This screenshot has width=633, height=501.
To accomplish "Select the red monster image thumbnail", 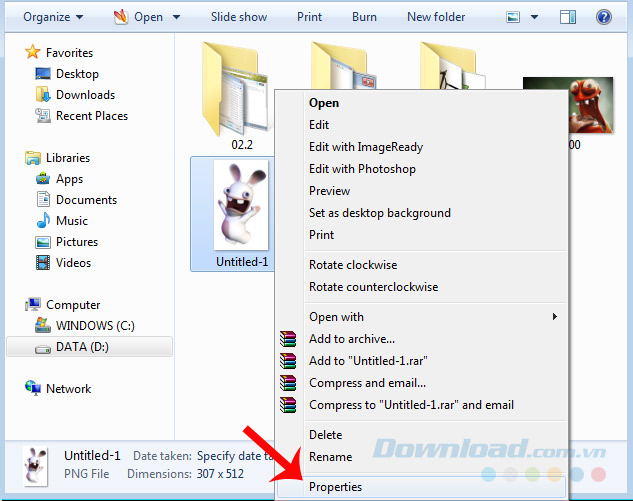I will point(591,105).
